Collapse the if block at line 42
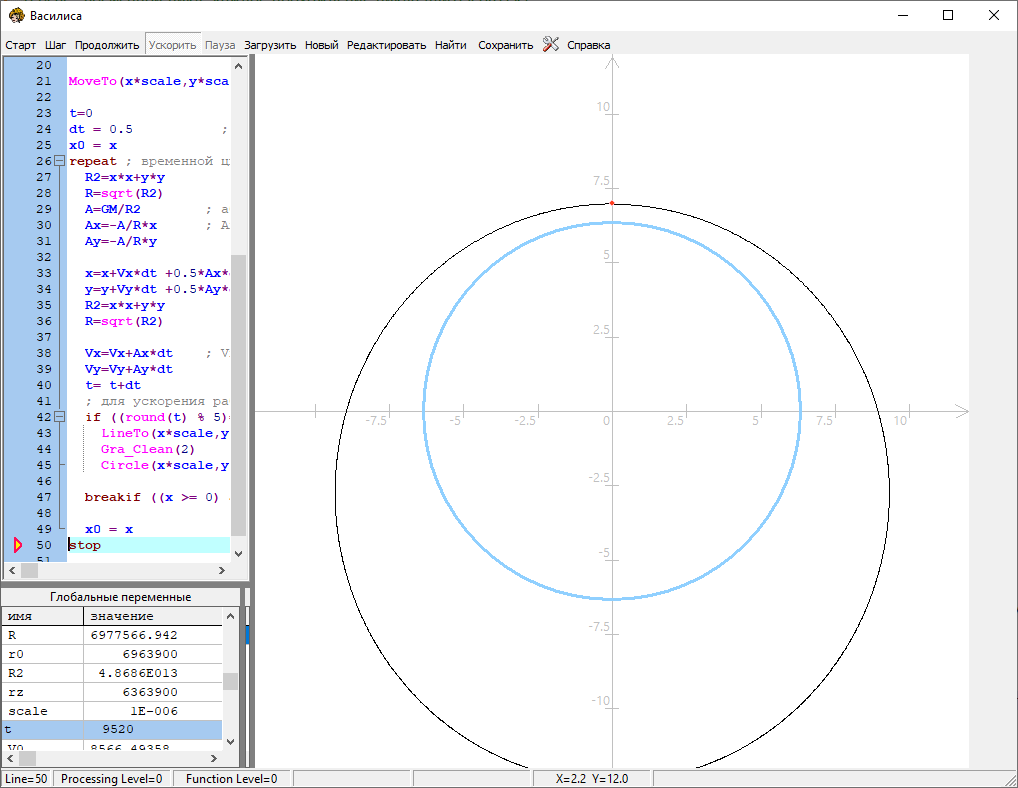The height and width of the screenshot is (788, 1018). 59,417
